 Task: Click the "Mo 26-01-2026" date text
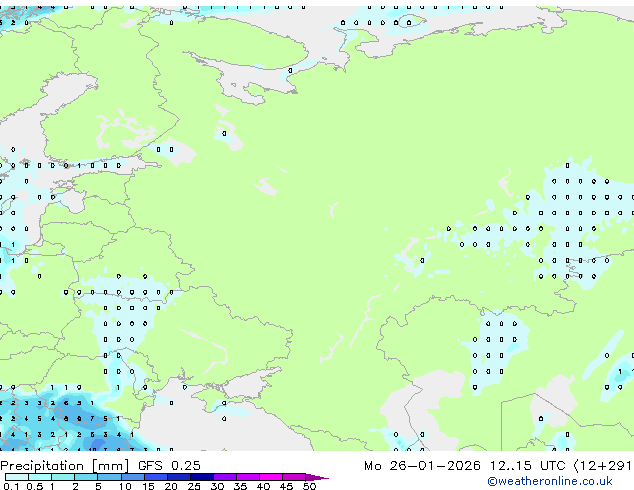click(422, 466)
